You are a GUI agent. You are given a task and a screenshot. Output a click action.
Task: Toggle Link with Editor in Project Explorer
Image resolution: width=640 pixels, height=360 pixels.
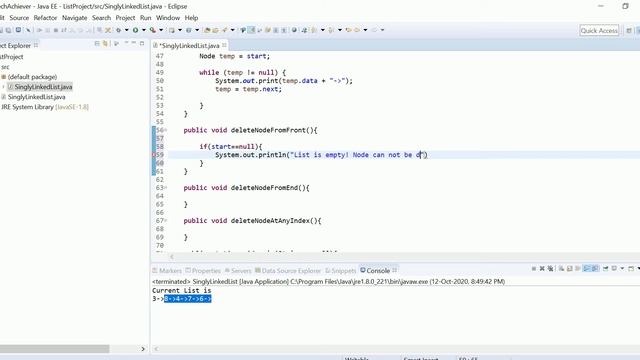pos(105,43)
